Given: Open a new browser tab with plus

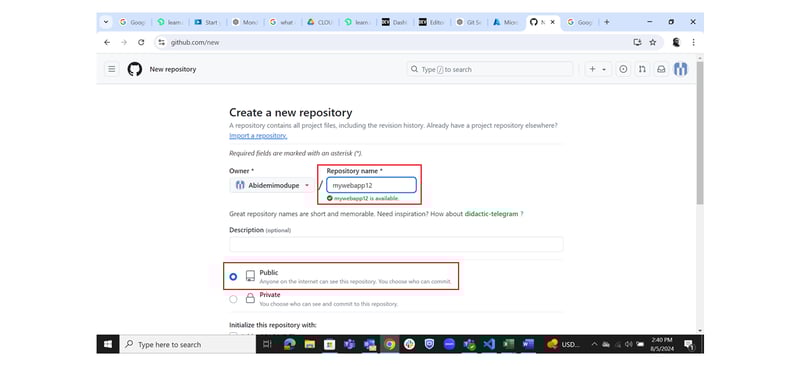Looking at the screenshot, I should coord(607,22).
